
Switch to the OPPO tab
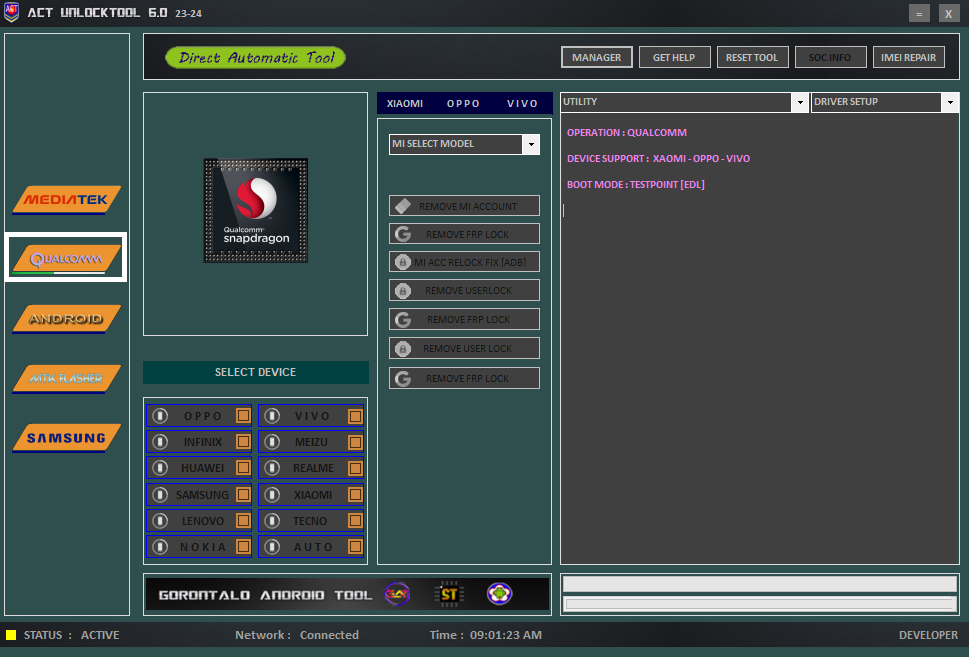point(463,103)
